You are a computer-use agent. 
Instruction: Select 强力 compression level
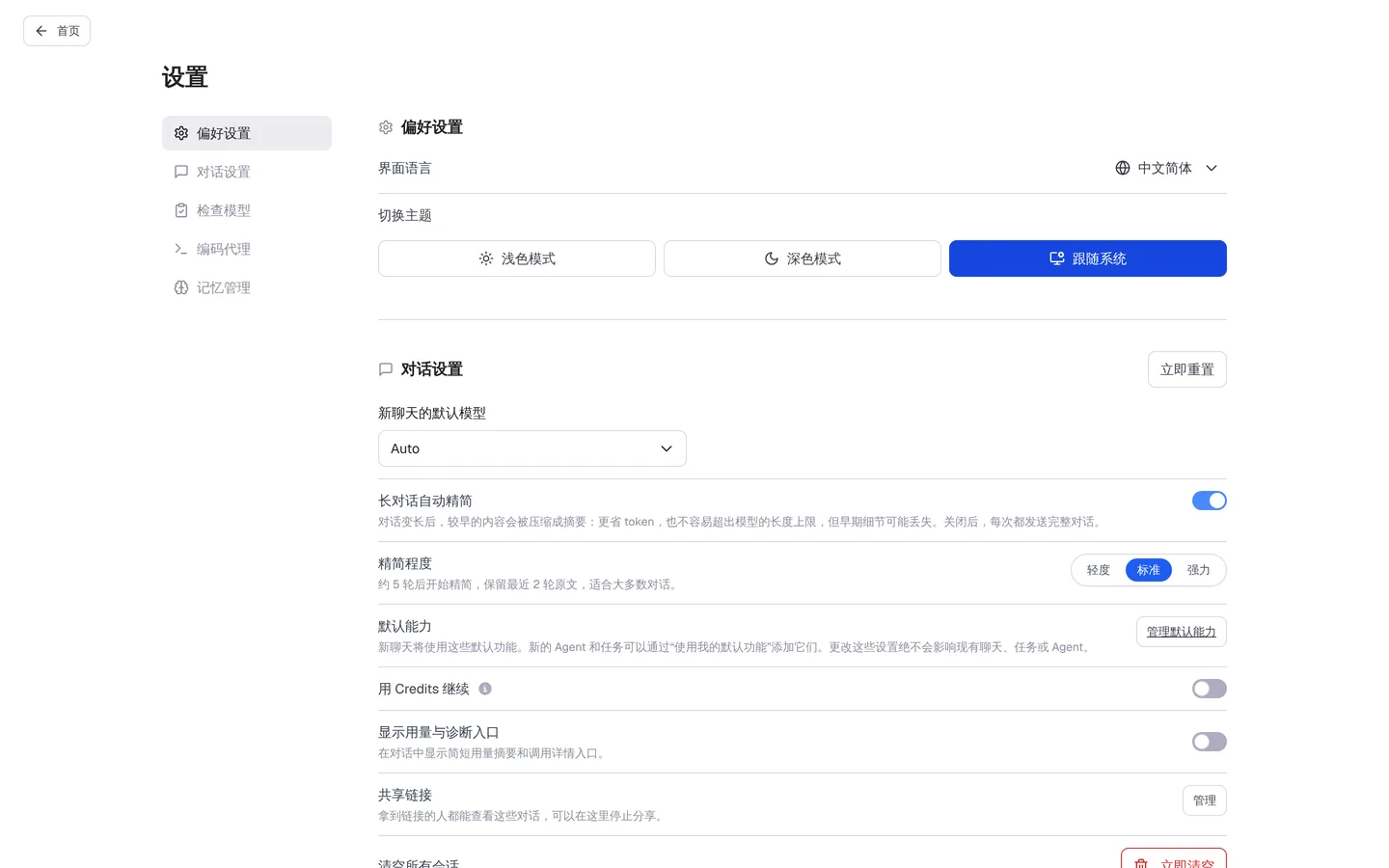[1199, 570]
